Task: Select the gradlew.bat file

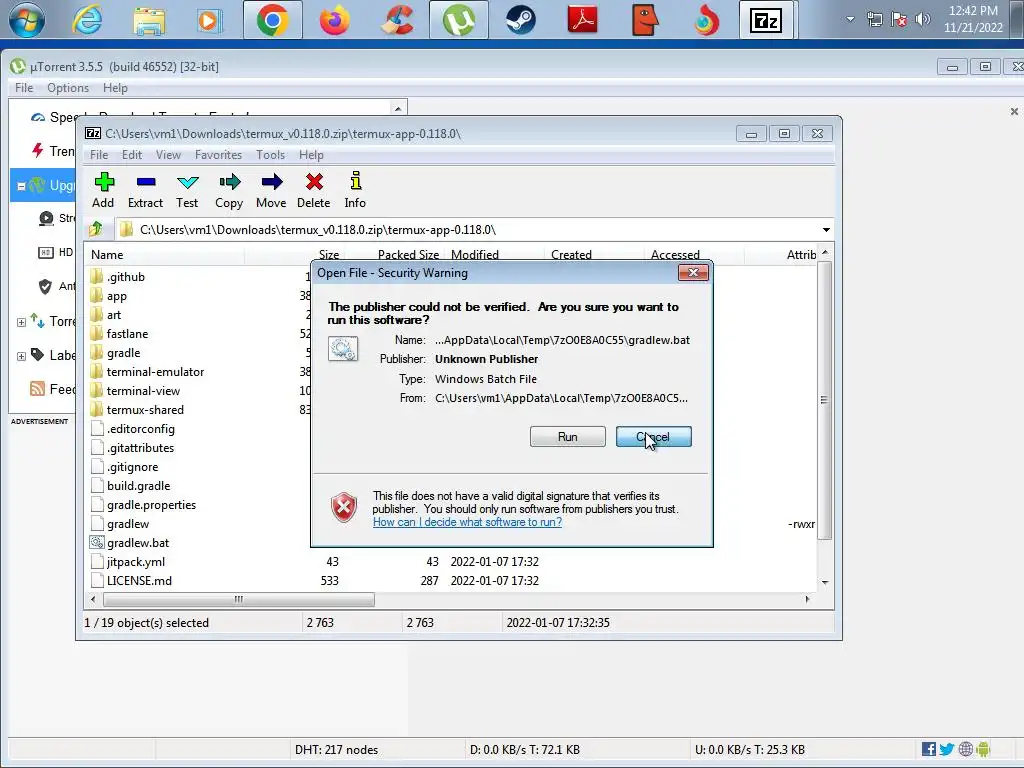Action: 138,543
